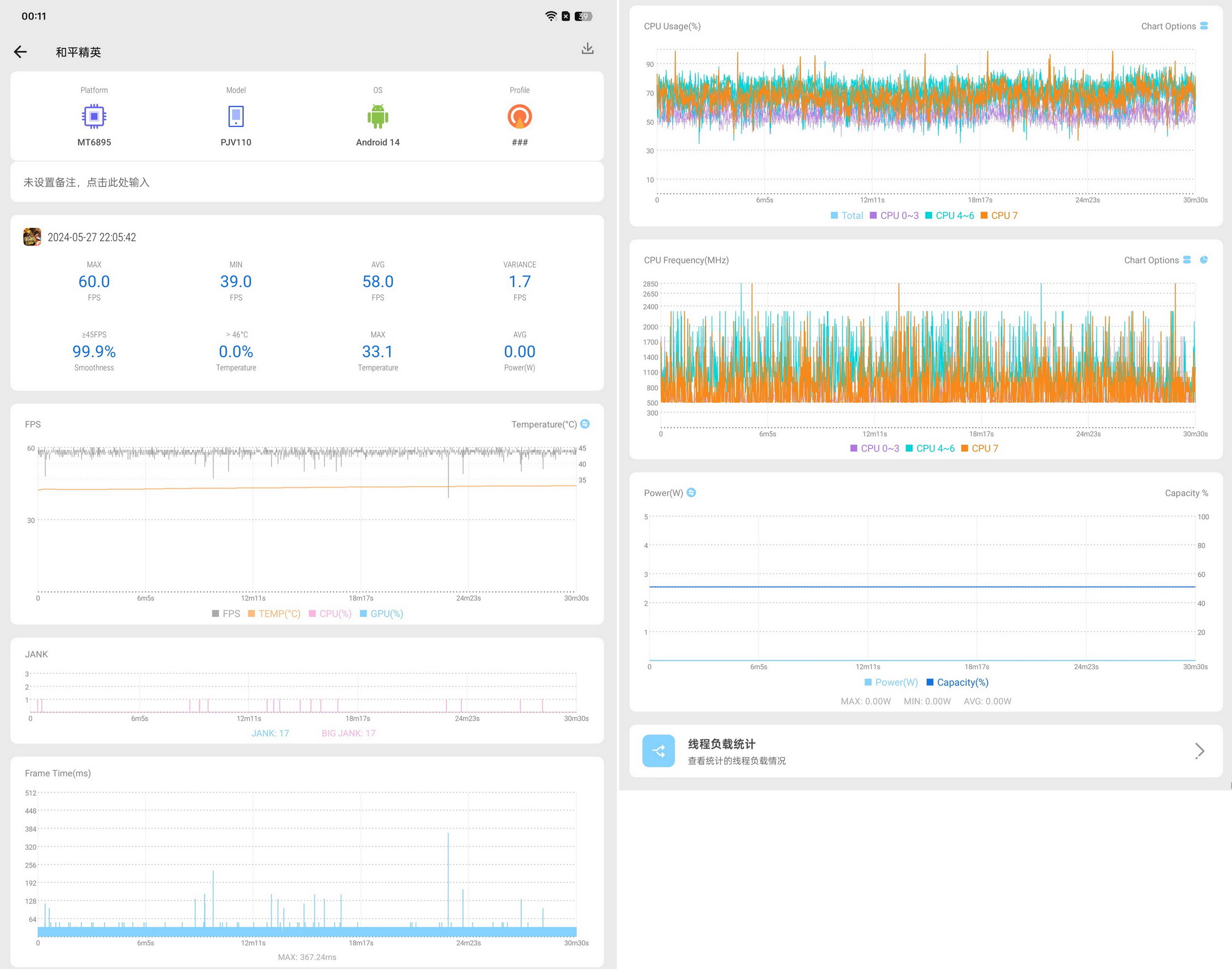Tap the orange Profile icon
Screen dimensions: 1232x969
click(x=520, y=116)
